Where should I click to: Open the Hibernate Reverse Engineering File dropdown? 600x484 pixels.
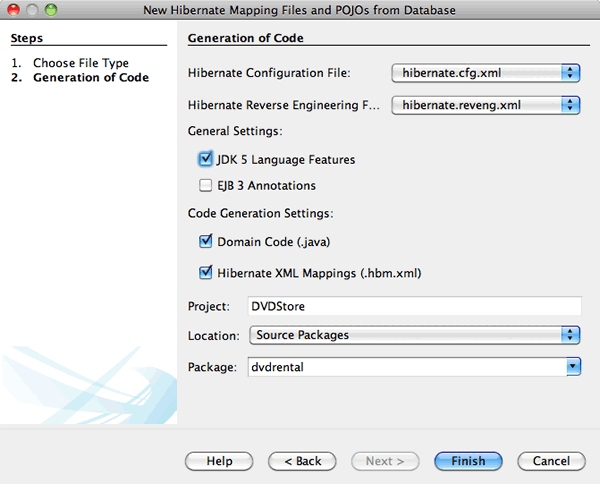pyautogui.click(x=571, y=104)
